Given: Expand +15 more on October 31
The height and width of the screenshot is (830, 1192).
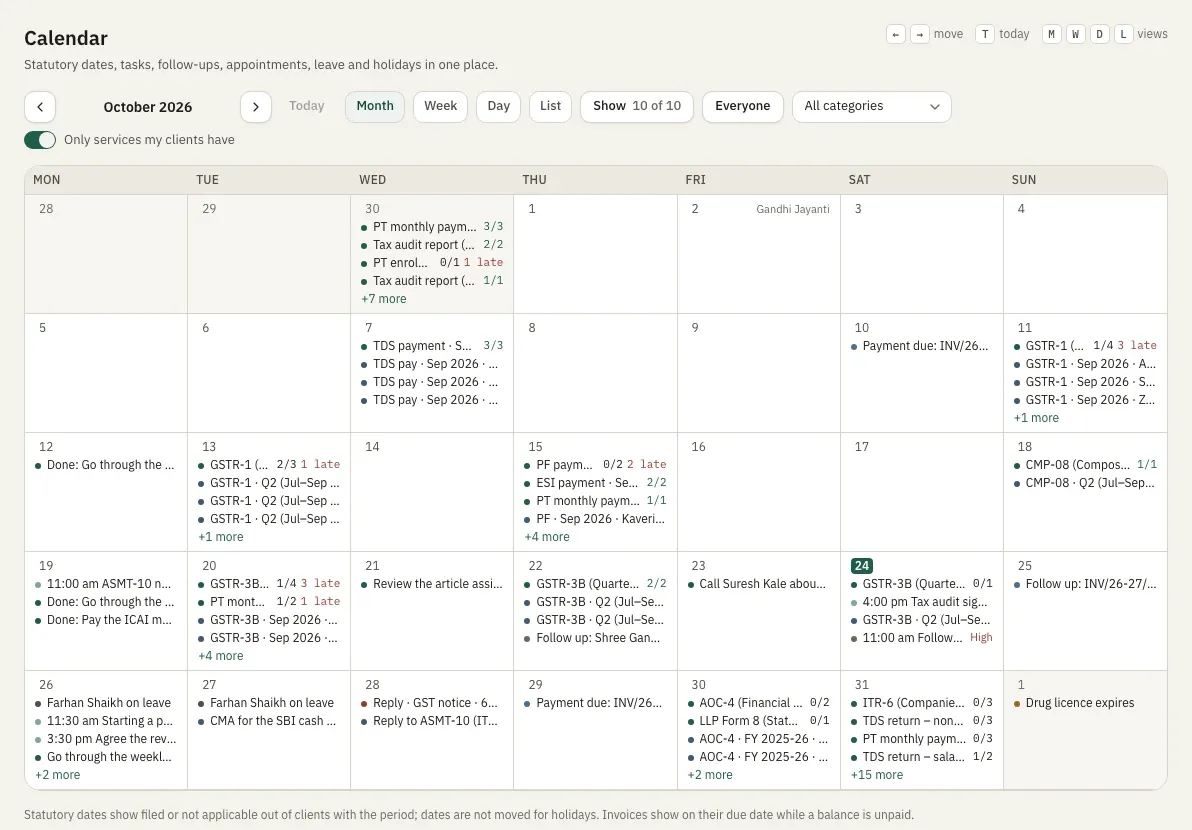Looking at the screenshot, I should (x=877, y=775).
